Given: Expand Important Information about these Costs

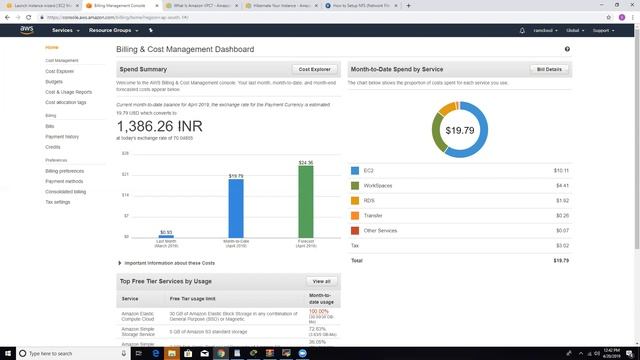Looking at the screenshot, I should (167, 263).
